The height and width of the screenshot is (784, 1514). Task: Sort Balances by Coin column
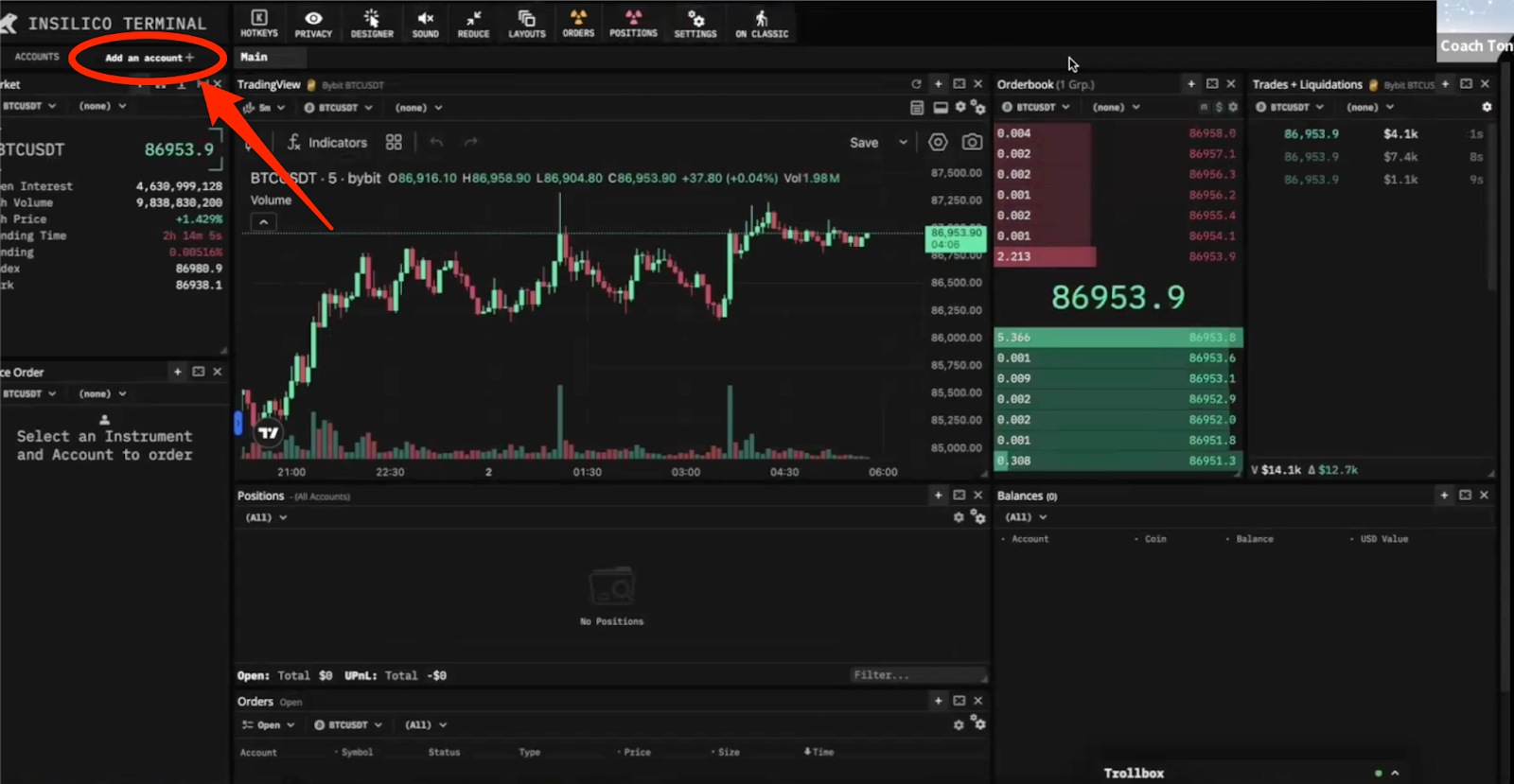pos(1154,539)
